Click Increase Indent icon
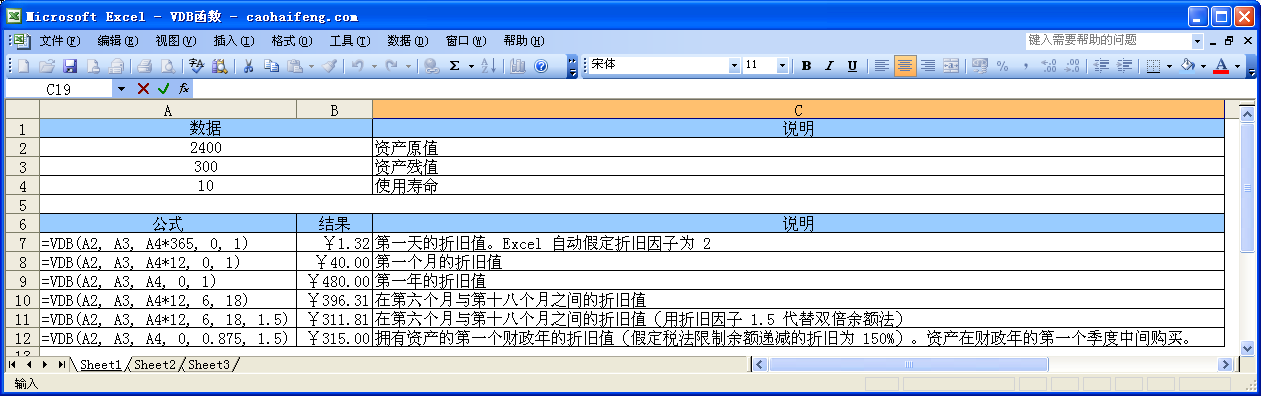Image resolution: width=1261 pixels, height=396 pixels. [1124, 66]
